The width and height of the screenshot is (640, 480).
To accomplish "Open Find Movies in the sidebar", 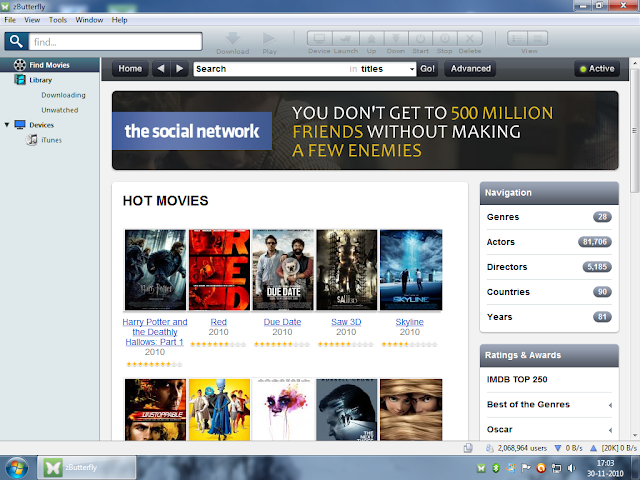I will tap(49, 65).
